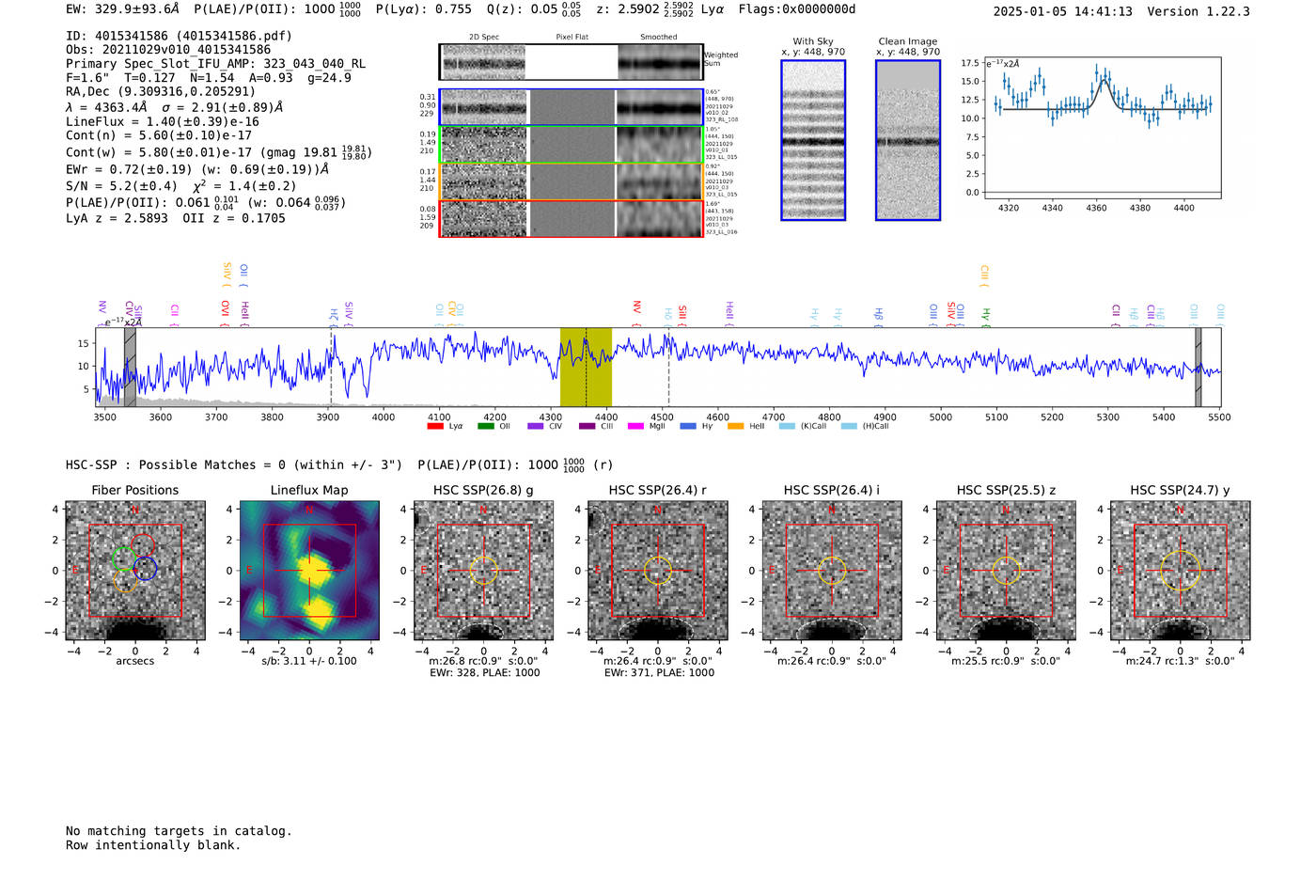Click the blue-bordered fiber 2D spectrum row
1316x896 pixels.
coord(571,107)
